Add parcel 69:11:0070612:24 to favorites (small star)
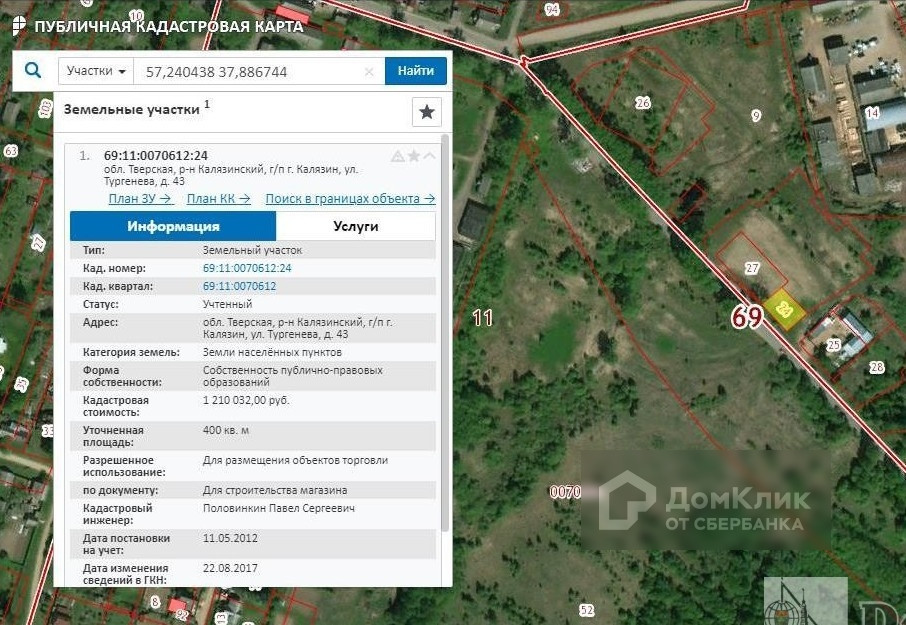The height and width of the screenshot is (625, 906). tap(414, 156)
